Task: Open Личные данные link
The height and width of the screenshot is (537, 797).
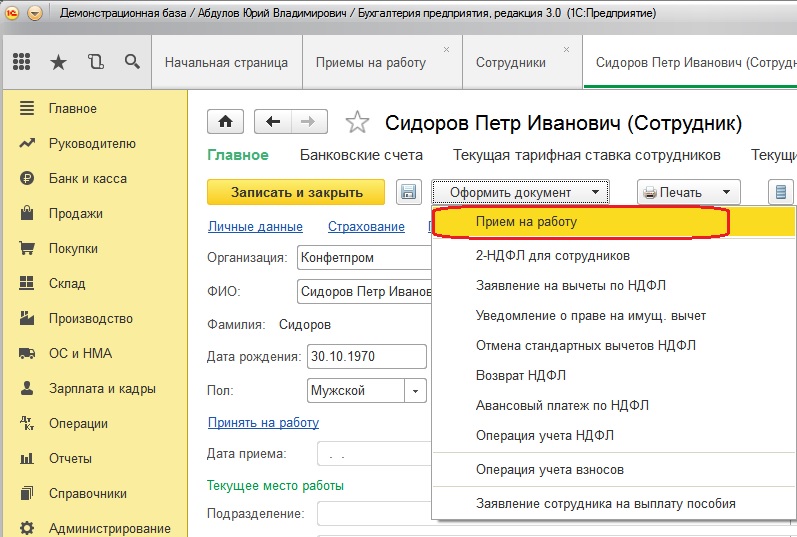Action: point(255,226)
